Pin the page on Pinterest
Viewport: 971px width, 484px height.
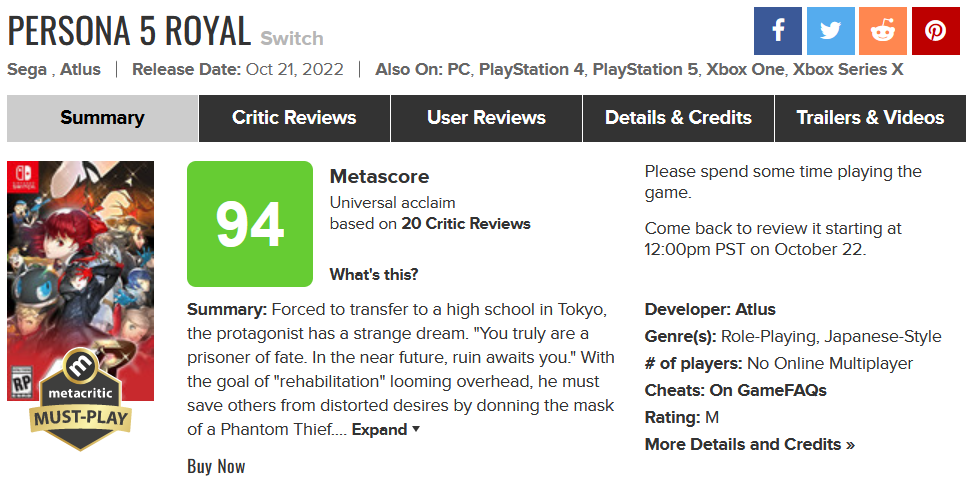pos(935,31)
